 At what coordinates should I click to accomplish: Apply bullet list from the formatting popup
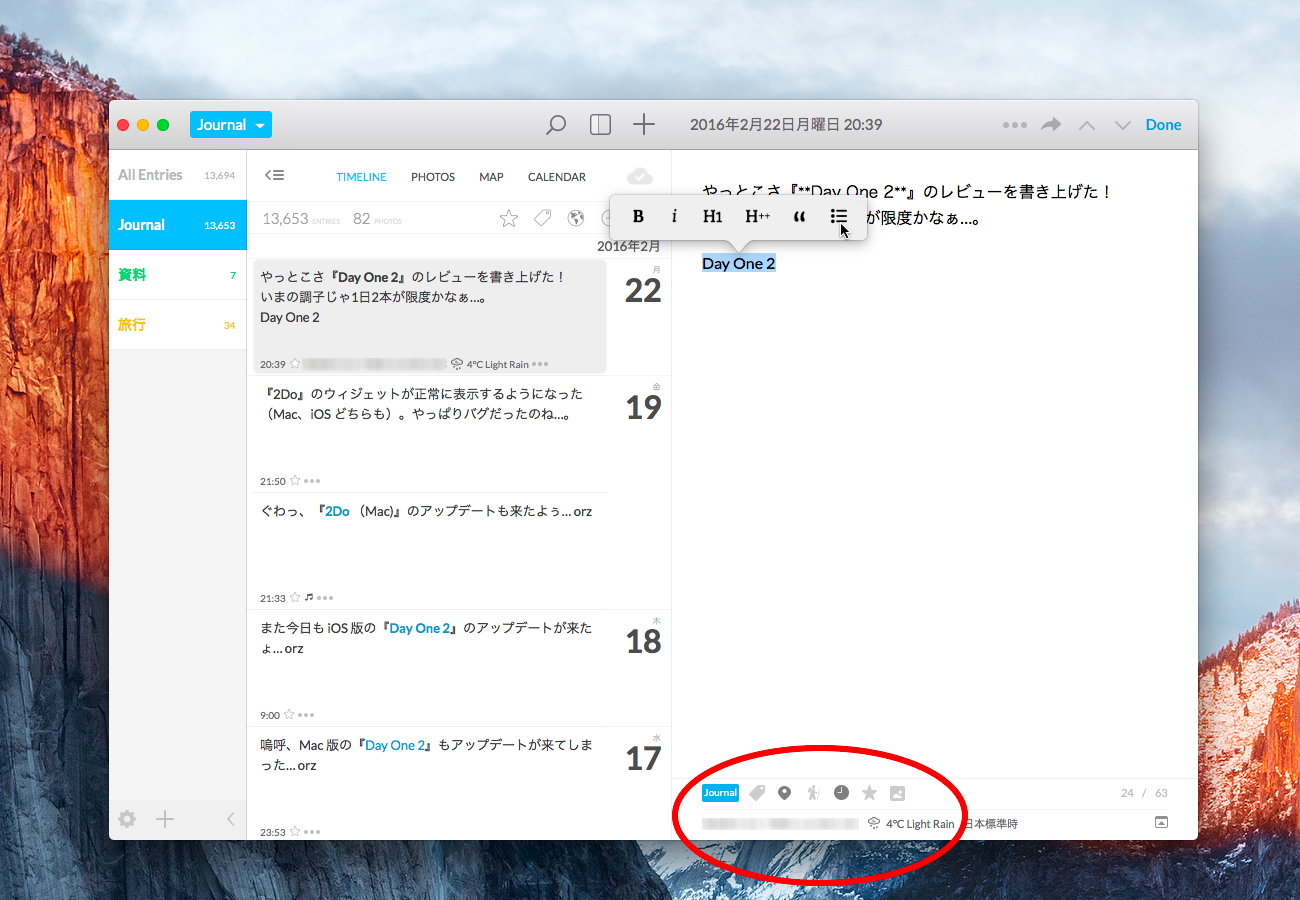tap(839, 216)
